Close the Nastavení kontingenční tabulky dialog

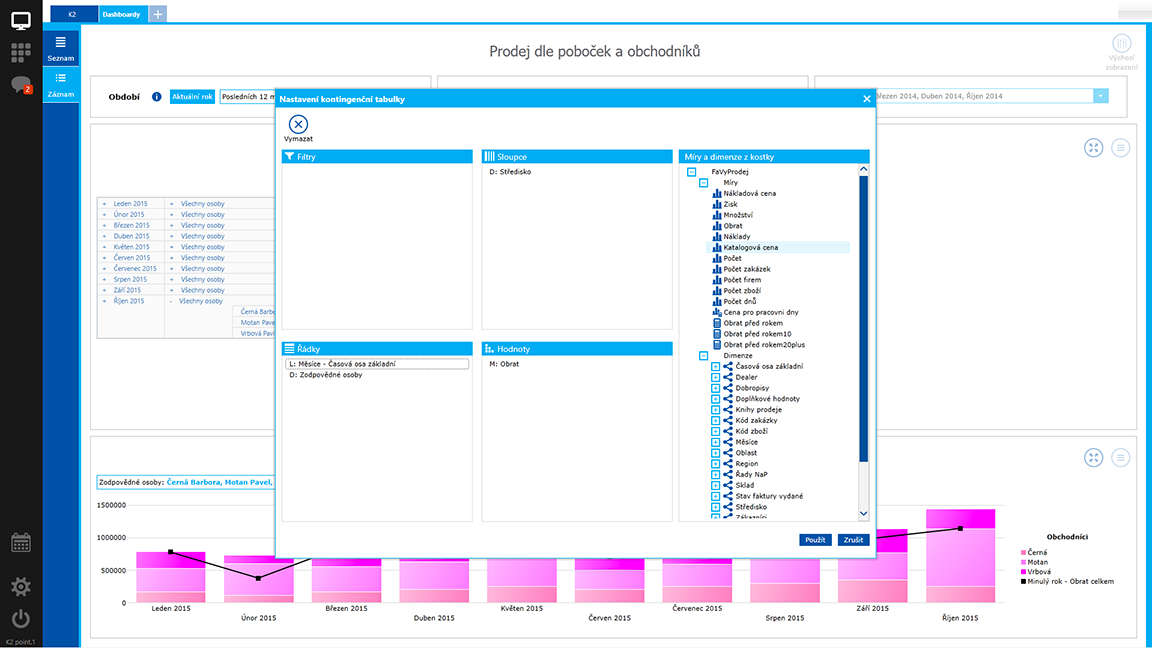pos(866,98)
